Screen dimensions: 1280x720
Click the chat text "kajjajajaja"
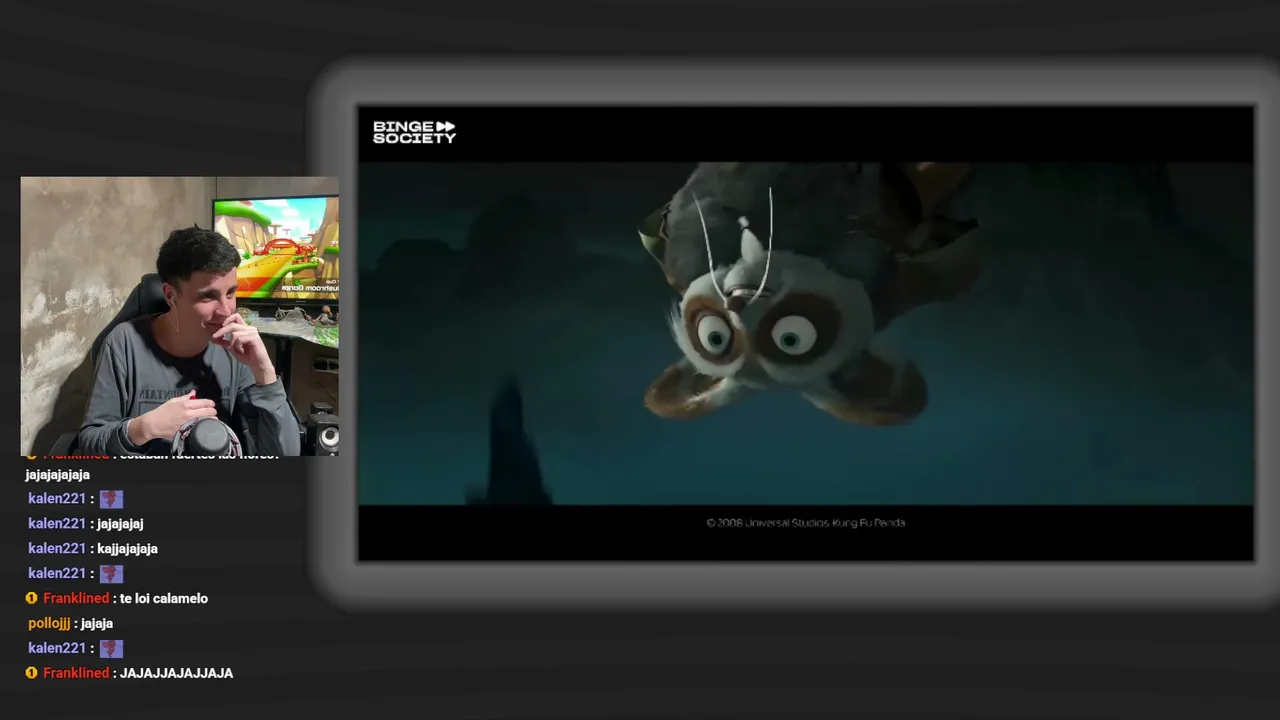(127, 548)
